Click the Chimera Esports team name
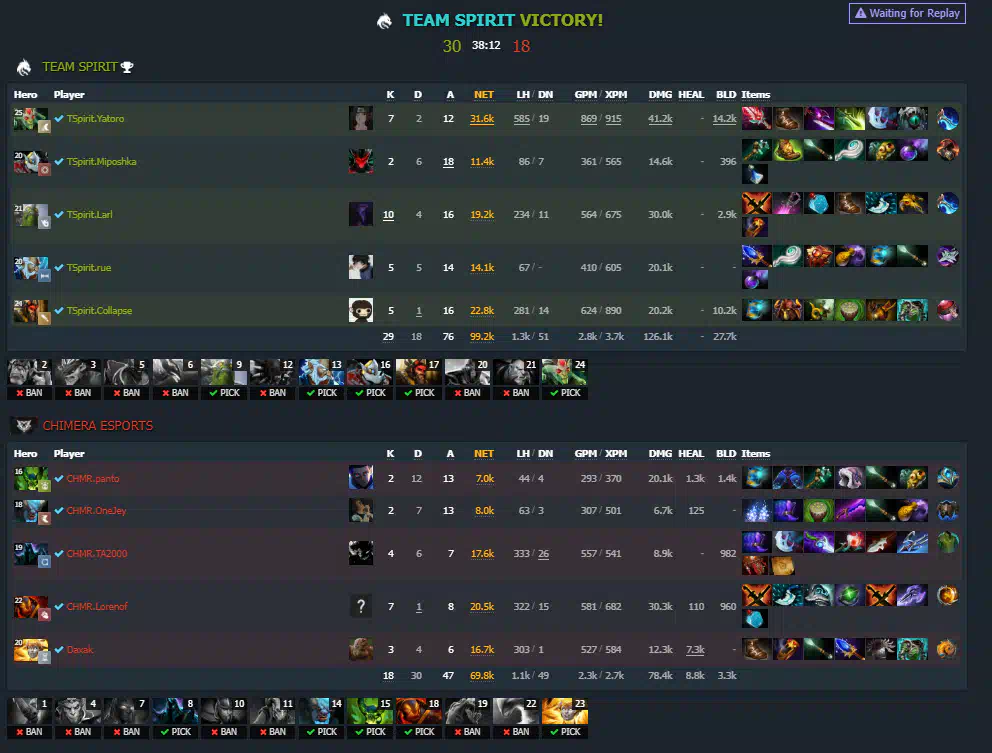 pos(97,425)
